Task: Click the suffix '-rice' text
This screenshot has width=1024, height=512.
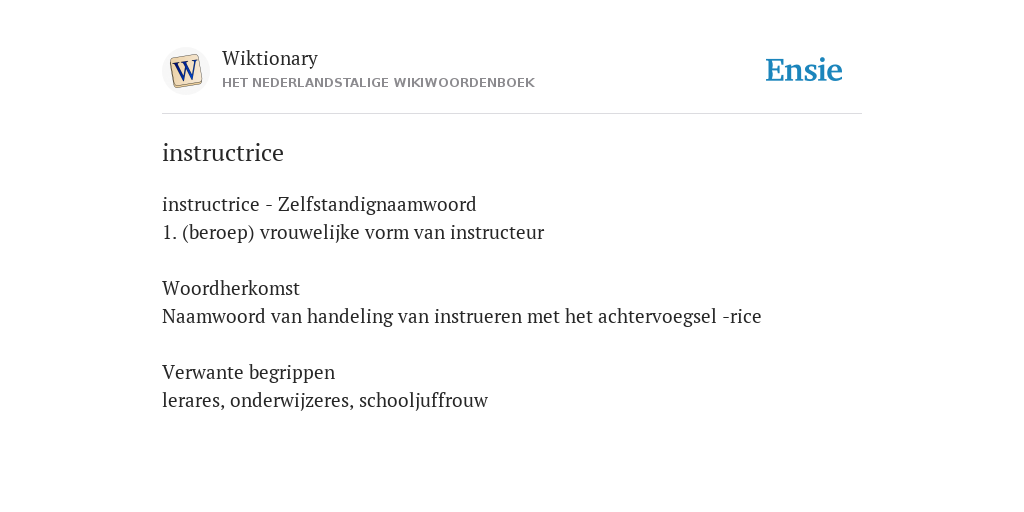Action: point(742,317)
